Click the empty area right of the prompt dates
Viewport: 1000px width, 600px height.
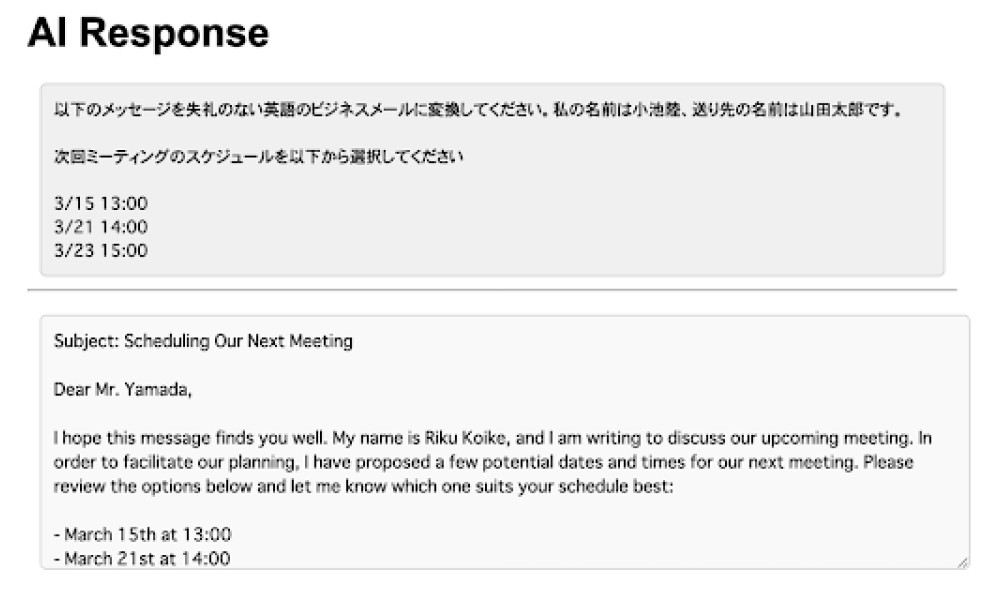[x=542, y=227]
